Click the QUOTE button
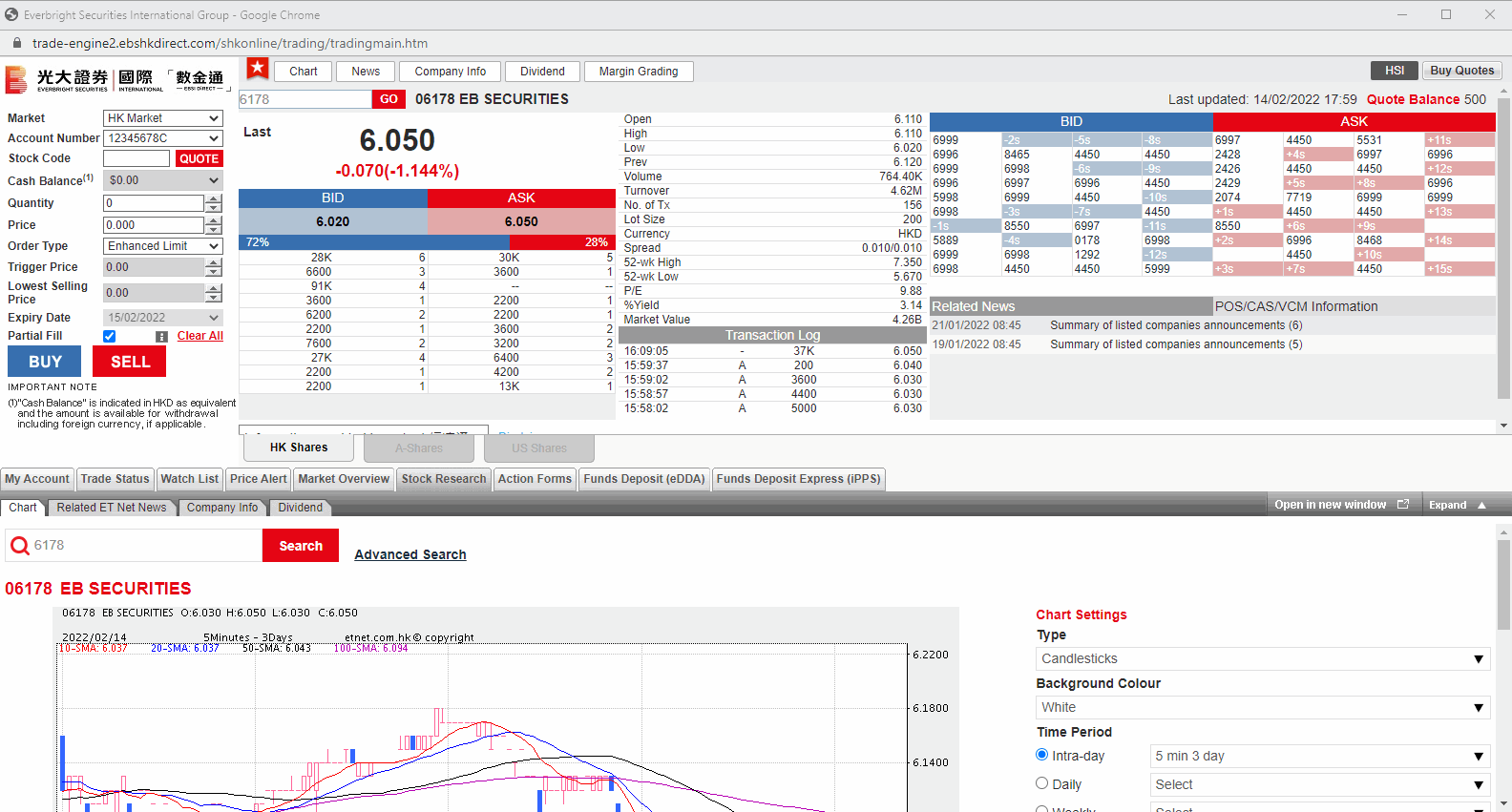 (199, 158)
